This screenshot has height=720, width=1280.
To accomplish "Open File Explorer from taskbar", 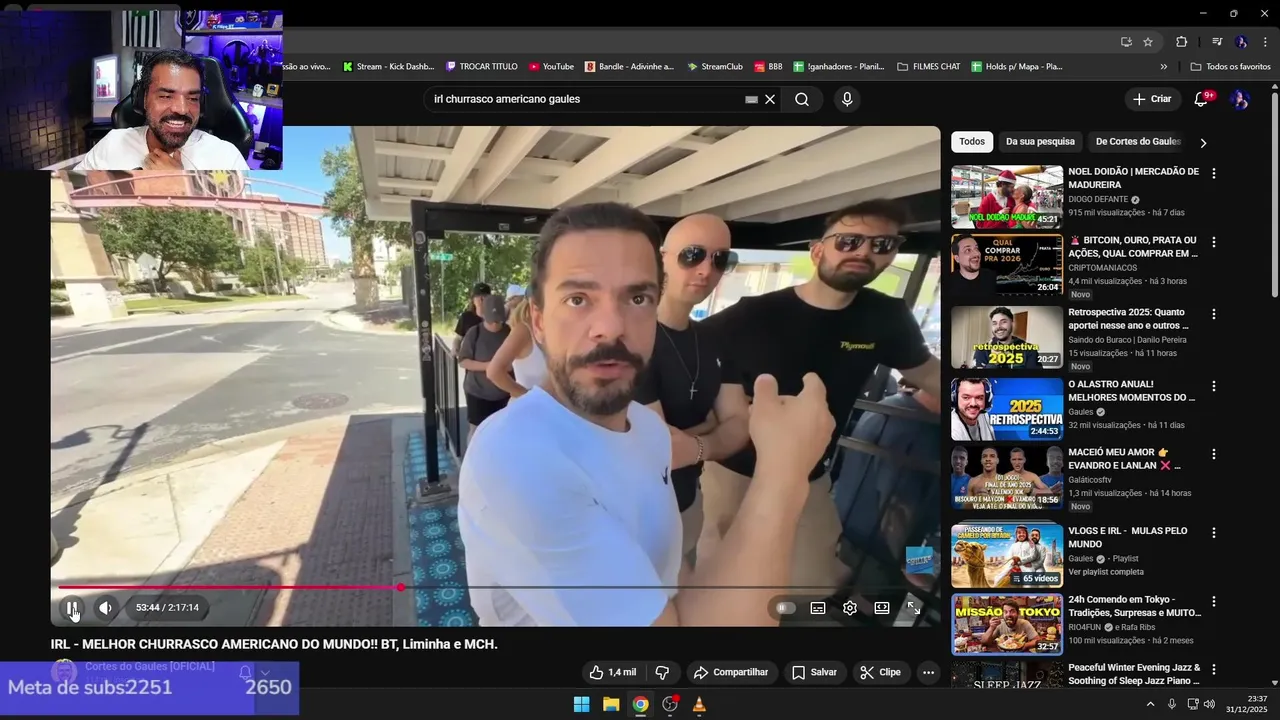I will pyautogui.click(x=611, y=704).
